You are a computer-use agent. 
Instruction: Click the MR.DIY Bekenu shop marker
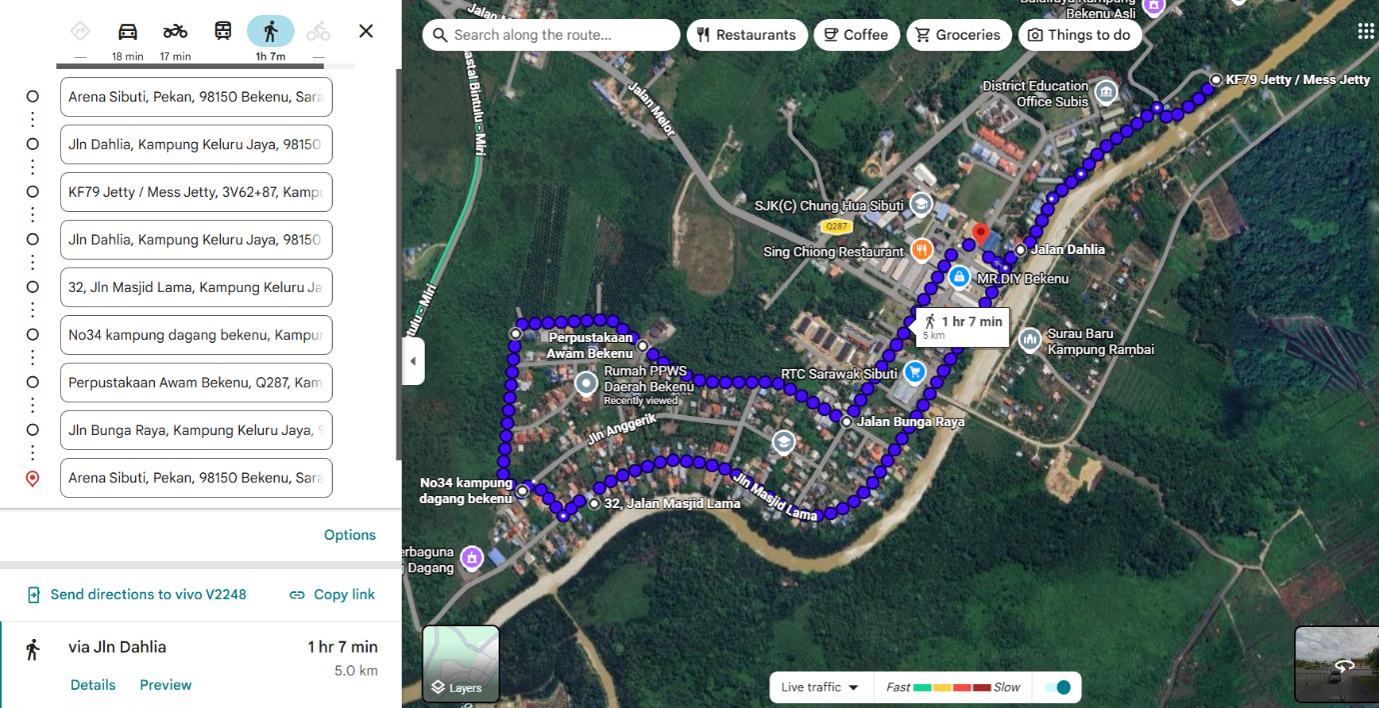coord(959,276)
